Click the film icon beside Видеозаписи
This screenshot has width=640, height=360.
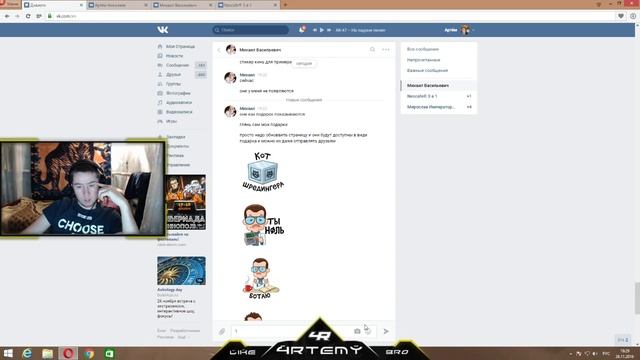(x=160, y=112)
